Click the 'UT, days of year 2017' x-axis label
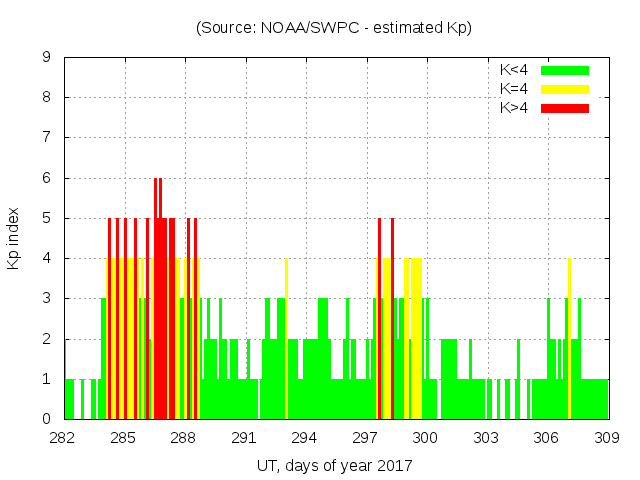 tap(334, 465)
